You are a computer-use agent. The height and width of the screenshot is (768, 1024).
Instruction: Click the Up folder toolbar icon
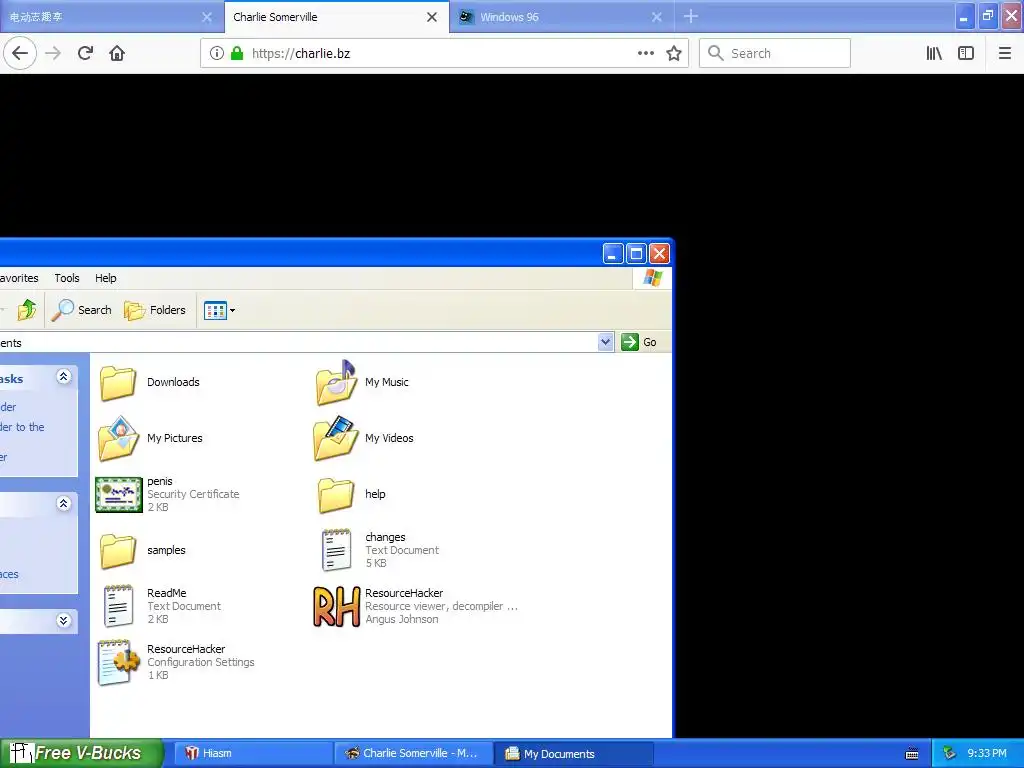[27, 310]
